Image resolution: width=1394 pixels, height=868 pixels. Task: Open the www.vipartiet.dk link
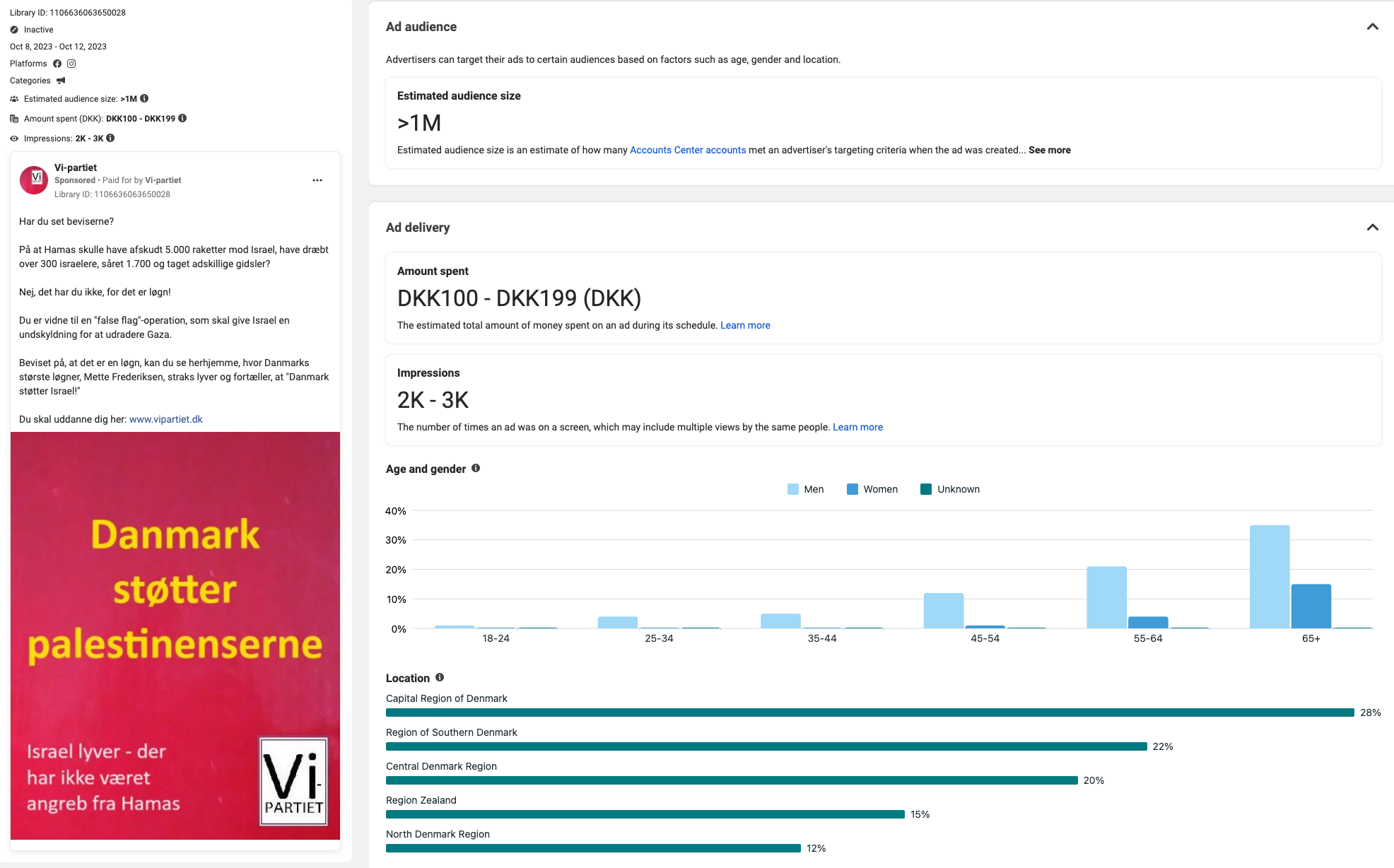[165, 419]
